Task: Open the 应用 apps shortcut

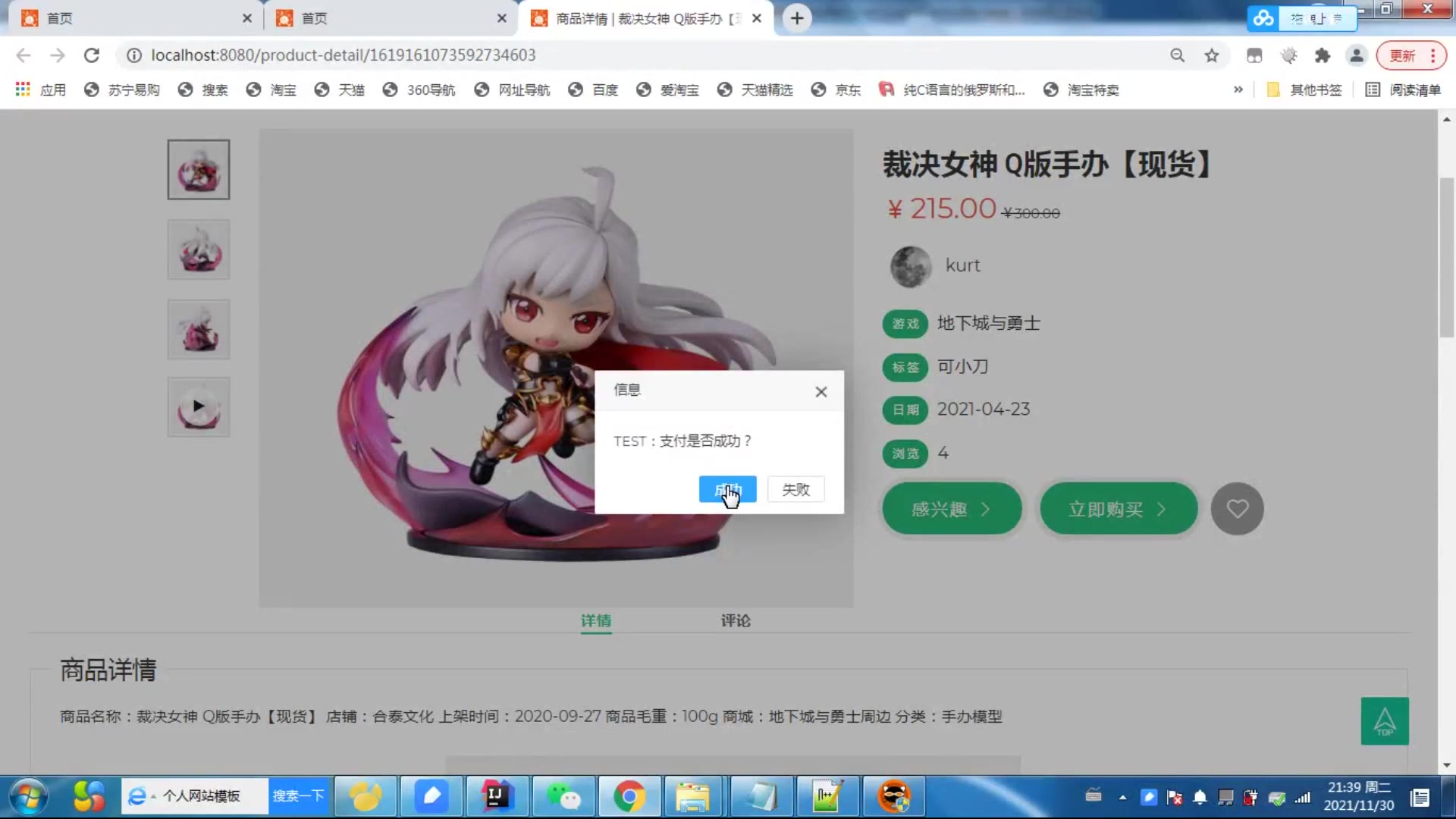Action: pos(41,89)
